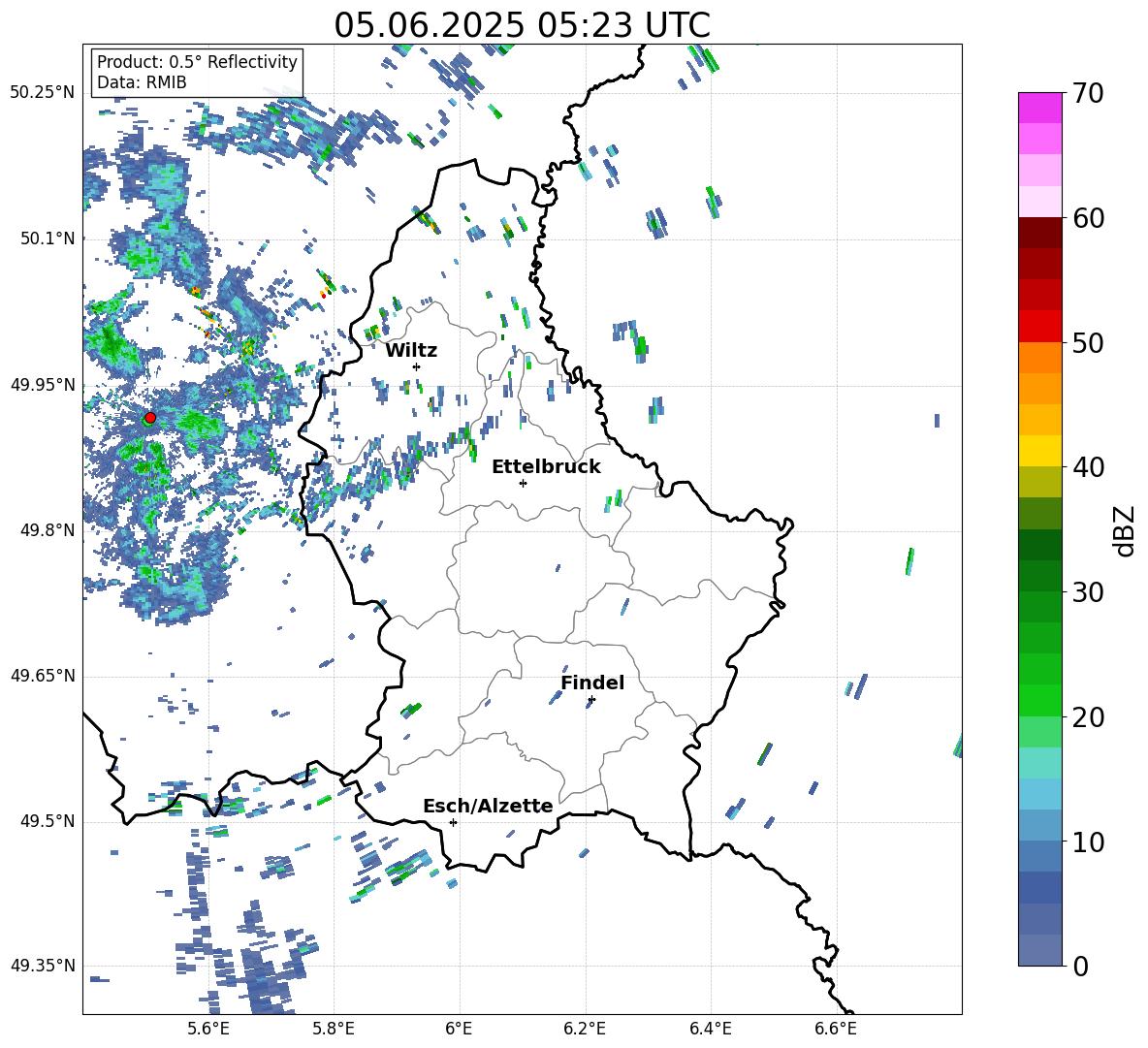Click the Wiltz station label
The width and height of the screenshot is (1148, 1048).
(411, 351)
